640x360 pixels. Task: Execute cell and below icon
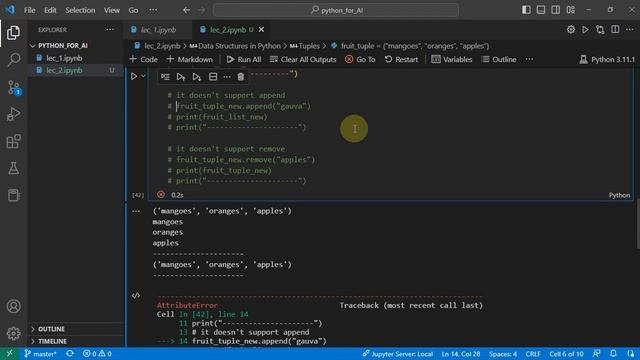pyautogui.click(x=197, y=77)
